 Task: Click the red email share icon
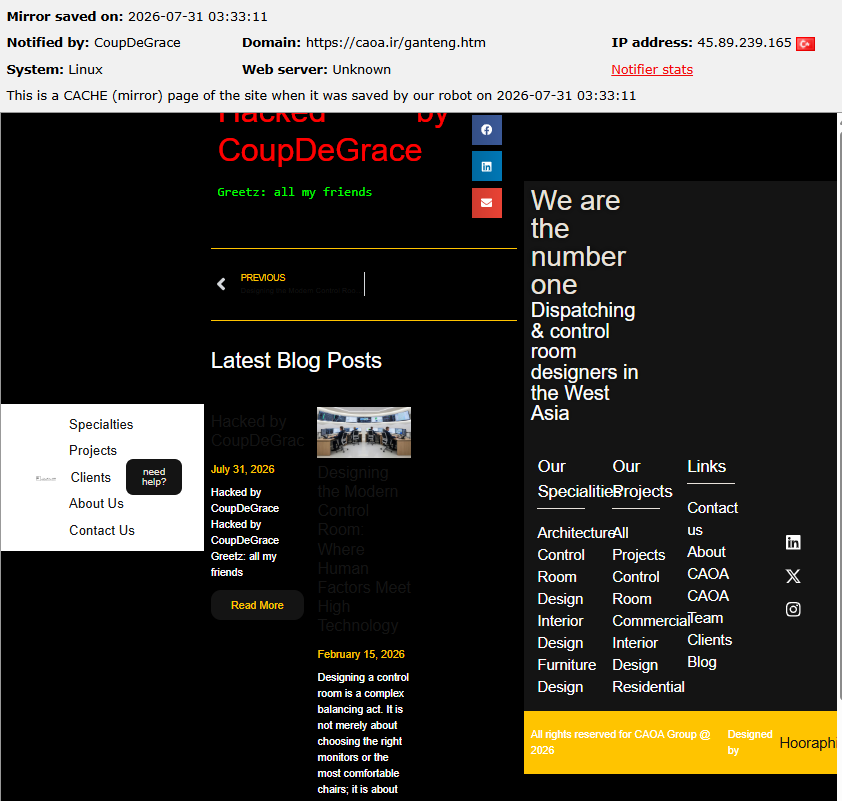[487, 202]
